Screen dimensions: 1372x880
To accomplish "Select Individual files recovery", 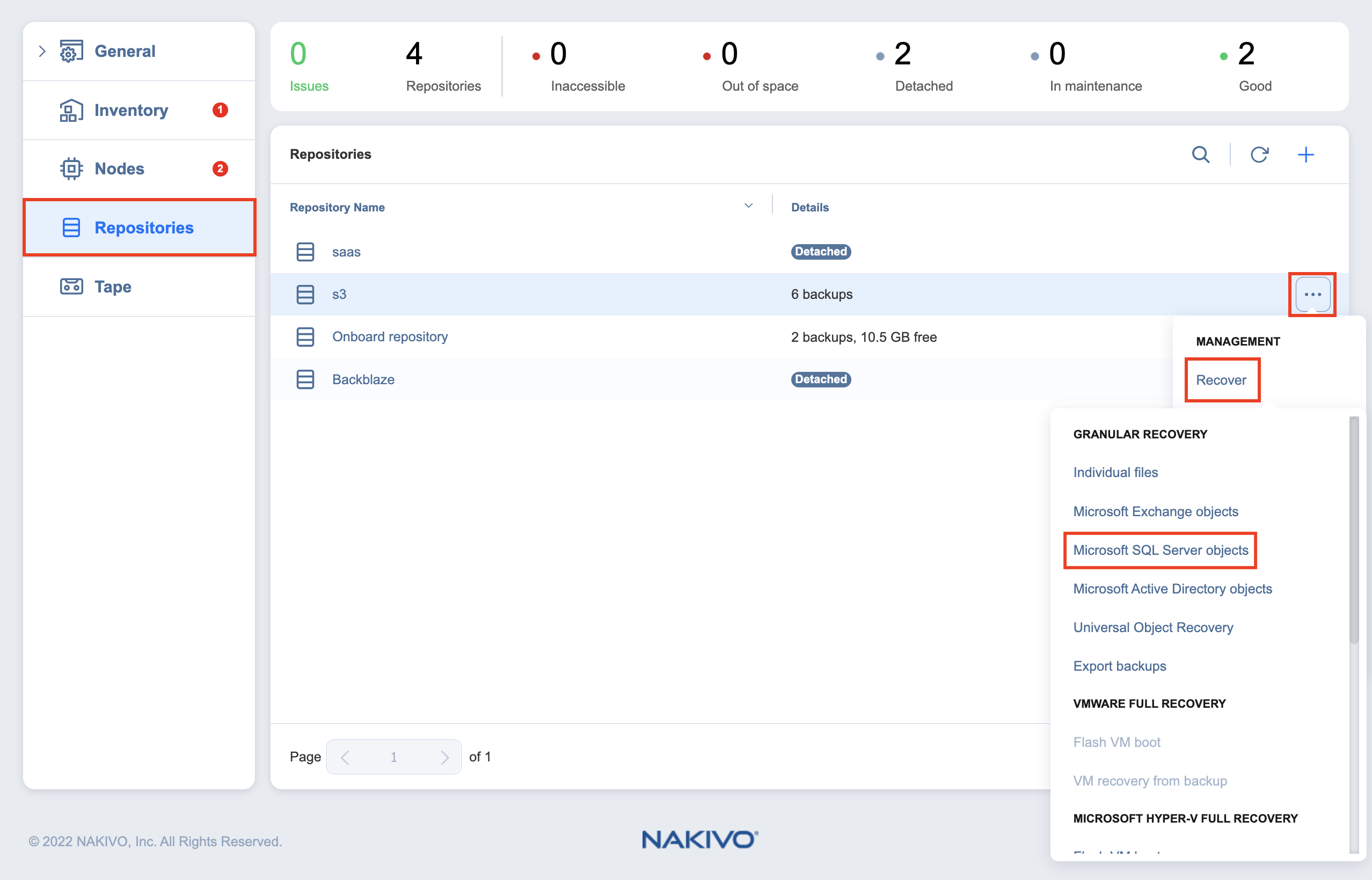I will (1115, 473).
